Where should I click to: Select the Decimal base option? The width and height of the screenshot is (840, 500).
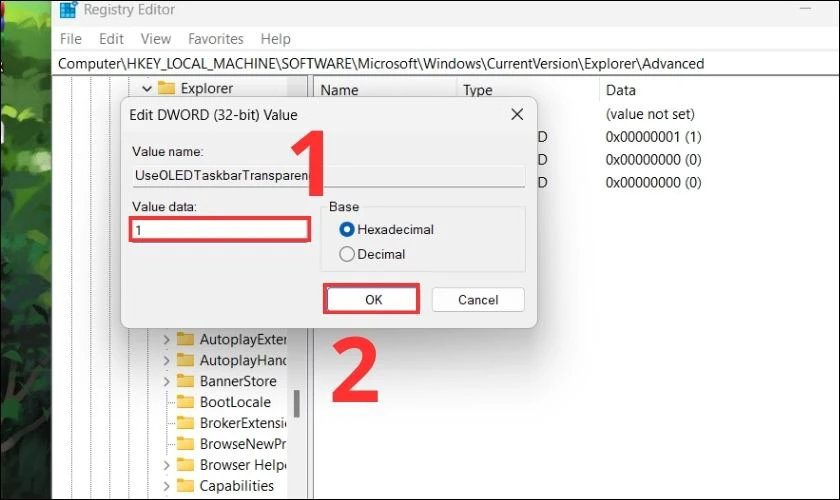[x=347, y=254]
